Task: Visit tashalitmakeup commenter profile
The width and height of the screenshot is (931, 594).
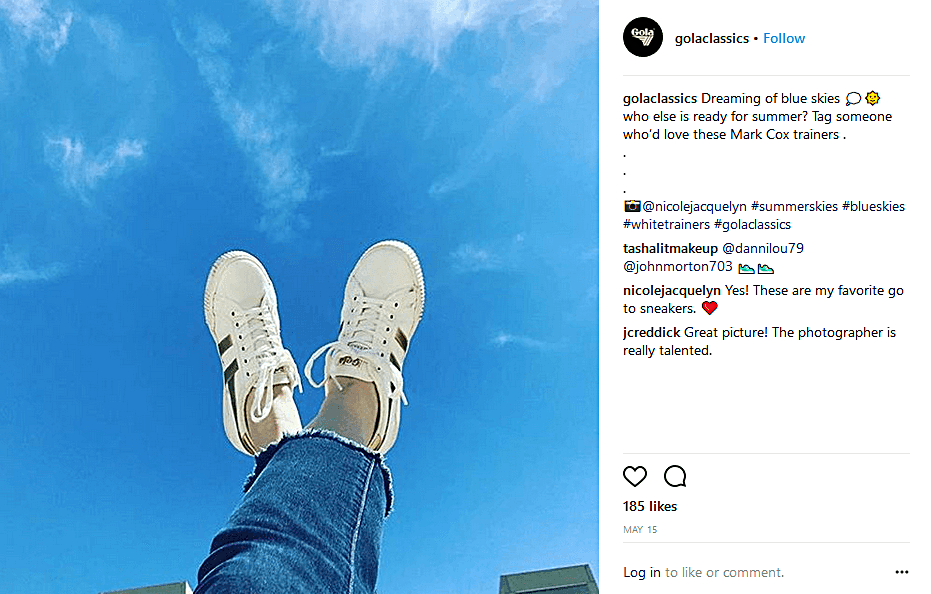Action: pos(670,248)
